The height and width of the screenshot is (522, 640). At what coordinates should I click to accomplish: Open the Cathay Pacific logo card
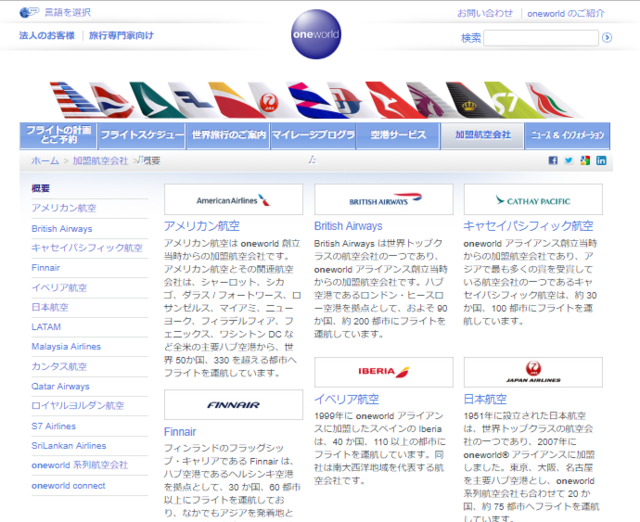[533, 199]
